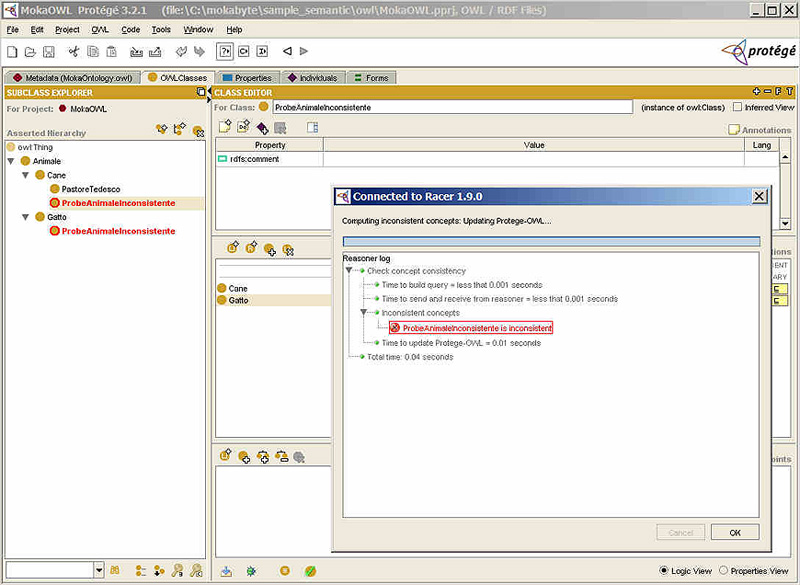The height and width of the screenshot is (585, 800).
Task: Click binoculars search icon below hierarchy
Action: (x=115, y=570)
